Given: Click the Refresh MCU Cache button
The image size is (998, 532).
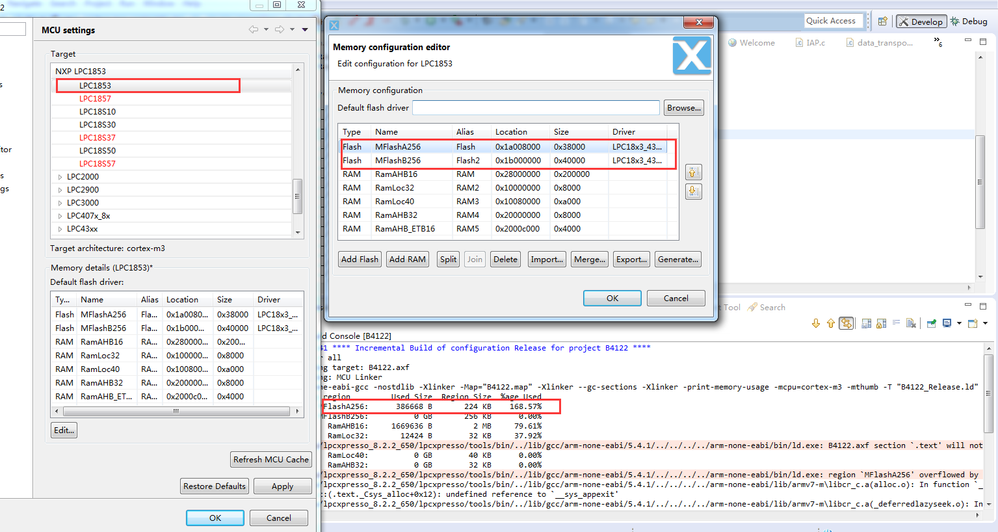Looking at the screenshot, I should (x=271, y=459).
